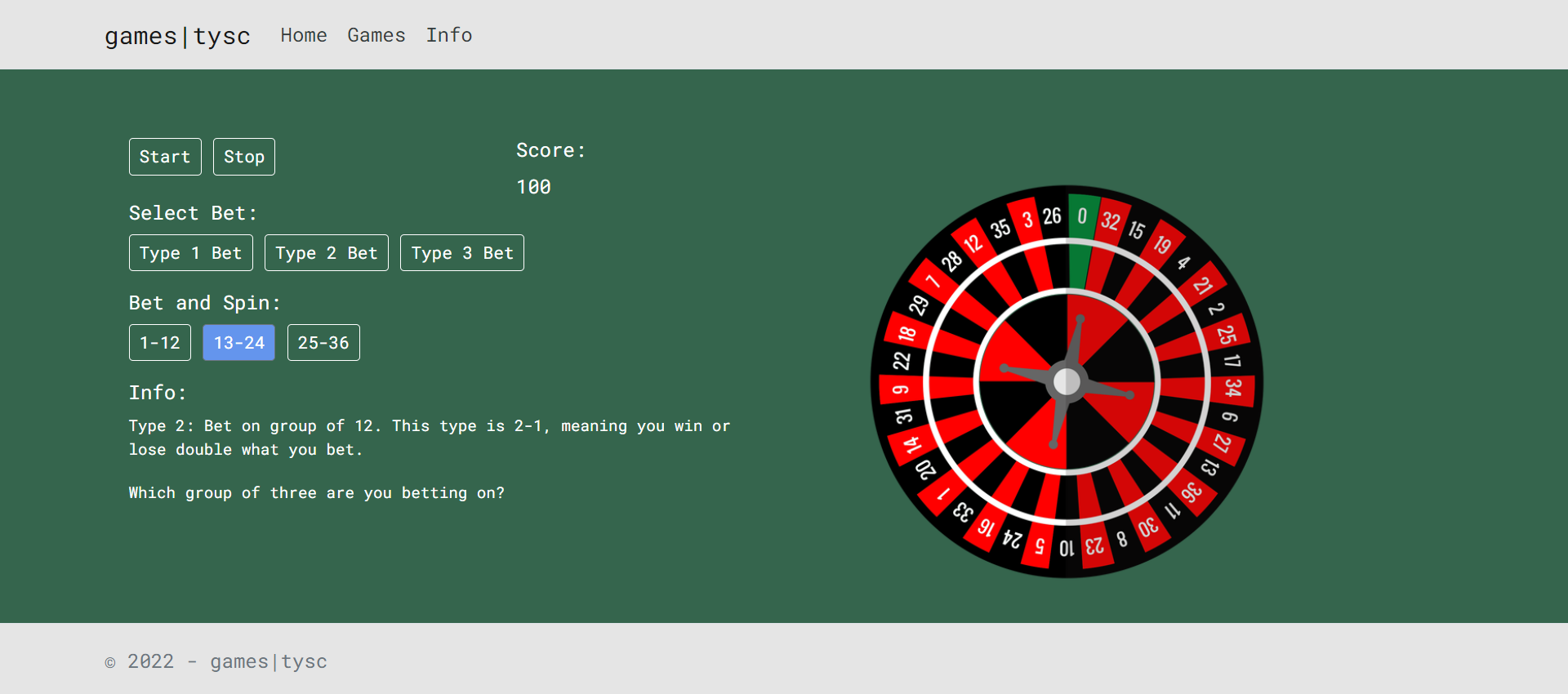Click the red 5 pocket on the wheel
The height and width of the screenshot is (694, 1568).
click(x=1040, y=546)
